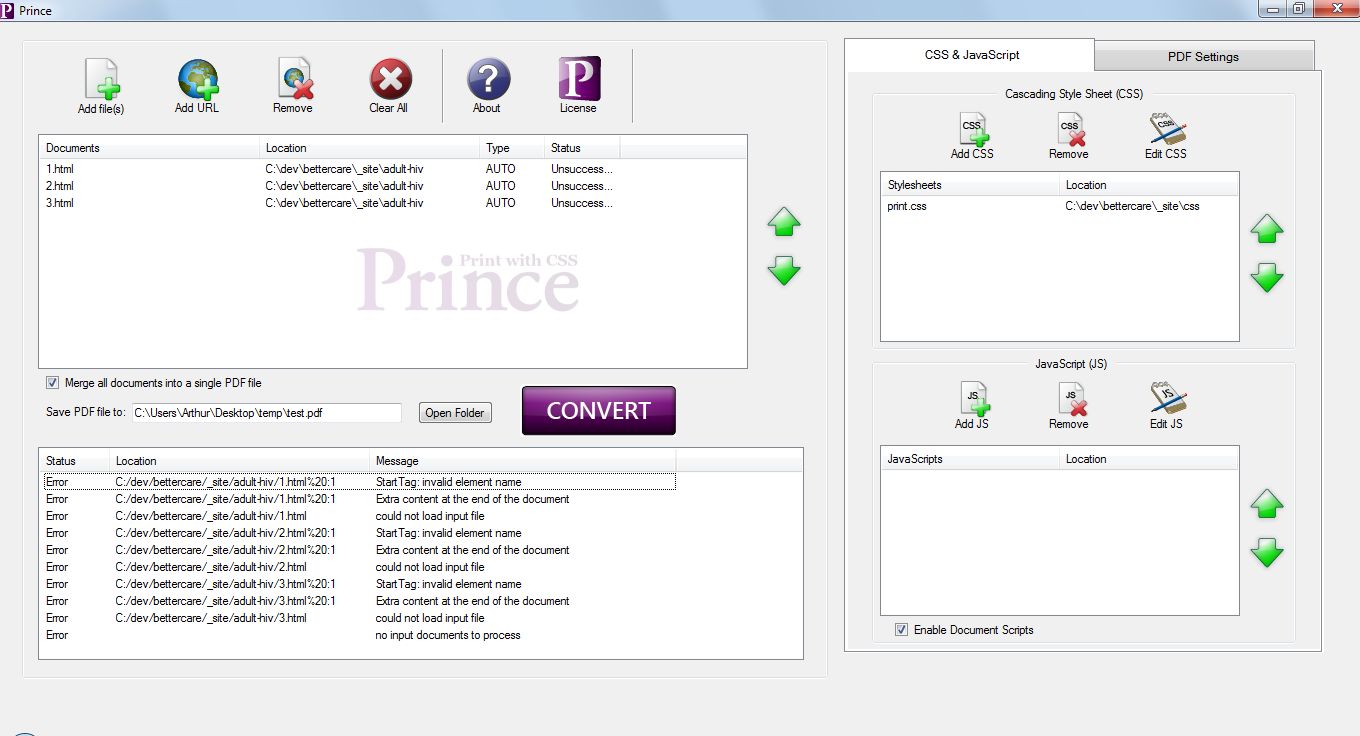Click the Add URL globe icon

coord(197,80)
